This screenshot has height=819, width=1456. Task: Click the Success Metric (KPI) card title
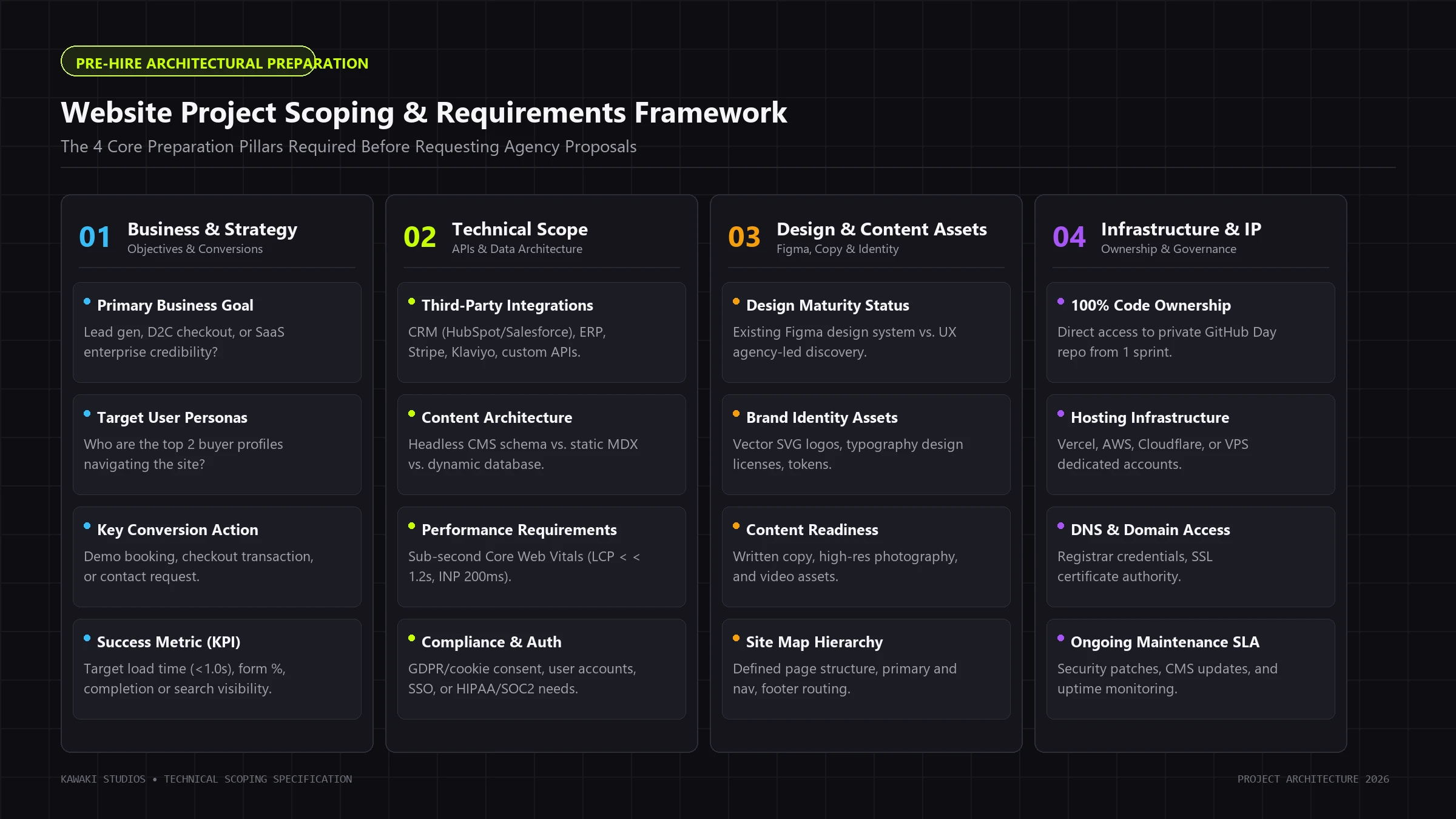(x=169, y=642)
